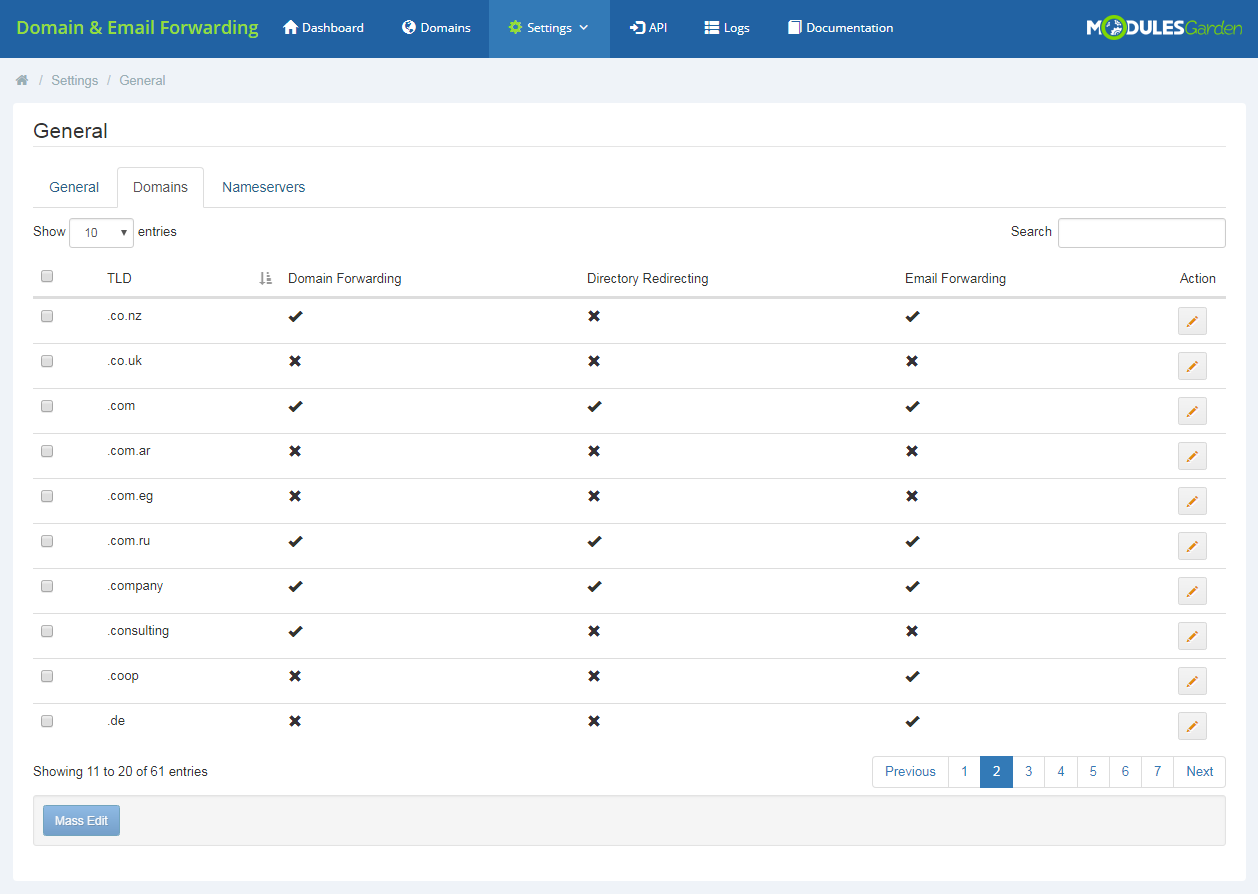Open the edit pencil for the .de row
The height and width of the screenshot is (894, 1258).
tap(1191, 725)
